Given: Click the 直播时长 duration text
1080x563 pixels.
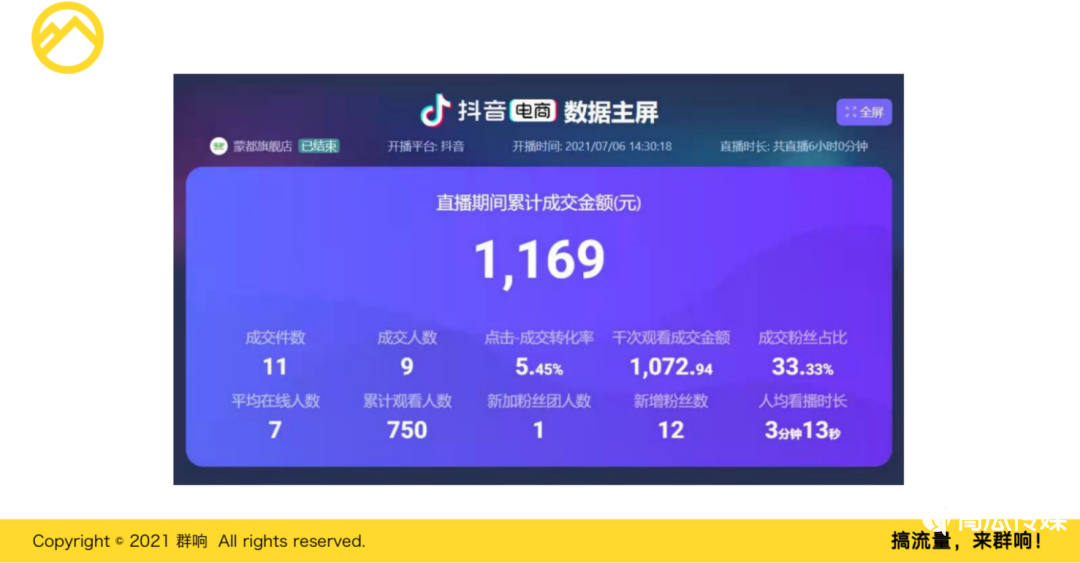Looking at the screenshot, I should click(793, 146).
